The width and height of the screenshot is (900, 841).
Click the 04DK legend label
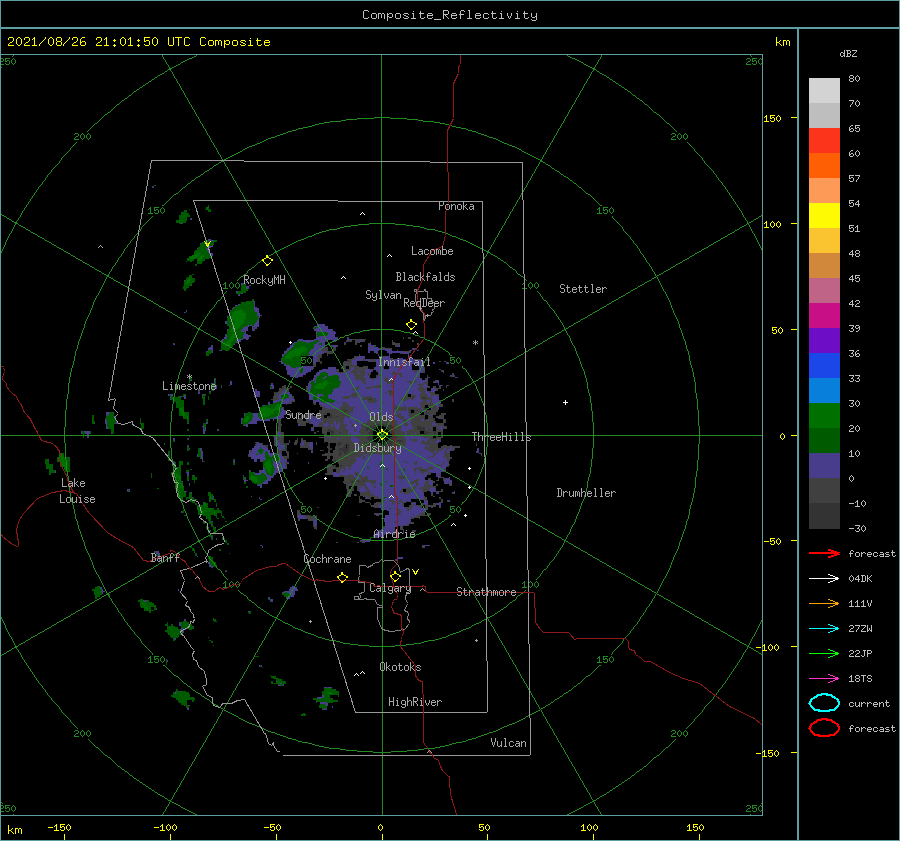click(x=860, y=579)
